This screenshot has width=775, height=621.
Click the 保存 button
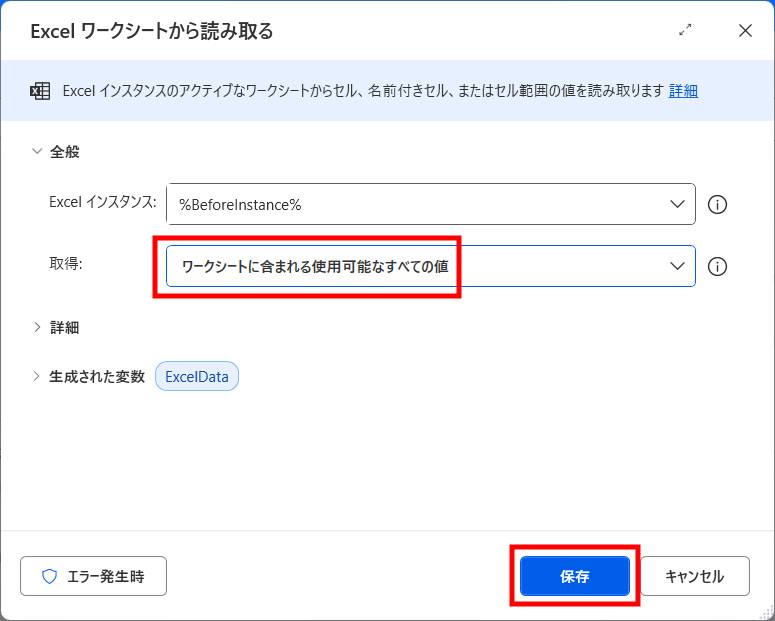[x=575, y=576]
